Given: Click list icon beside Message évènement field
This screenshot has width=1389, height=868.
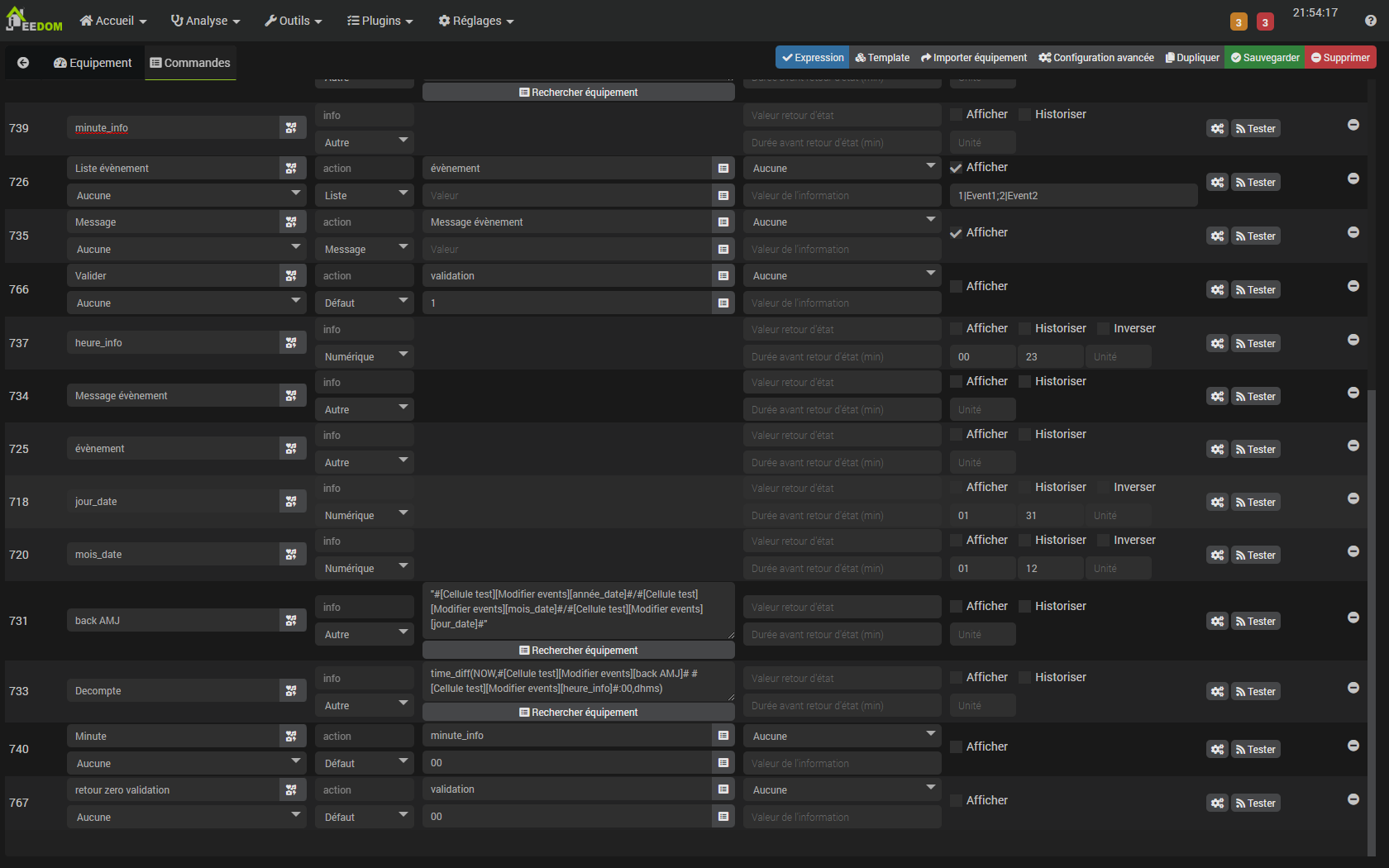Looking at the screenshot, I should 723,222.
